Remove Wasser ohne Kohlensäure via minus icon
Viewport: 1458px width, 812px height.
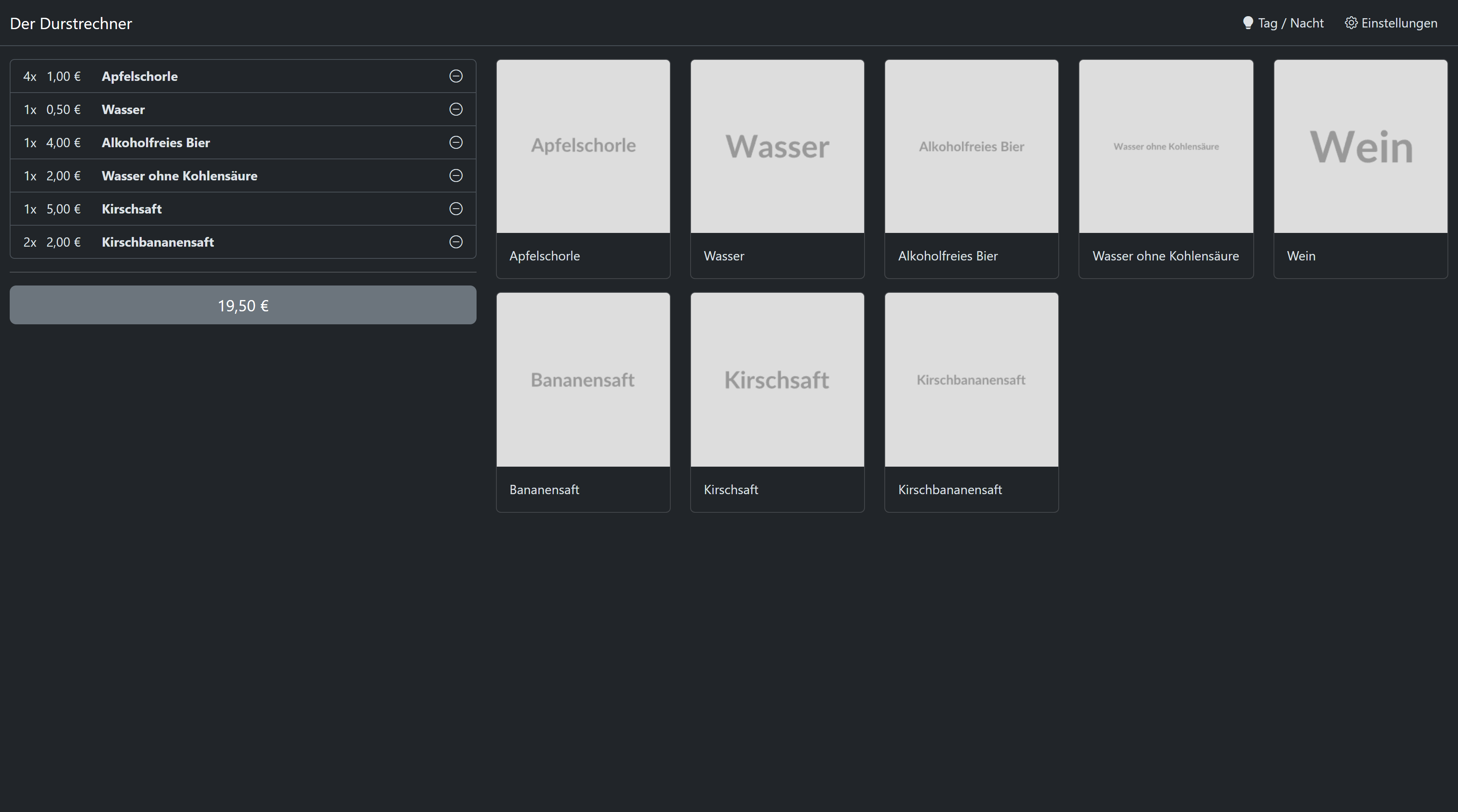point(456,176)
